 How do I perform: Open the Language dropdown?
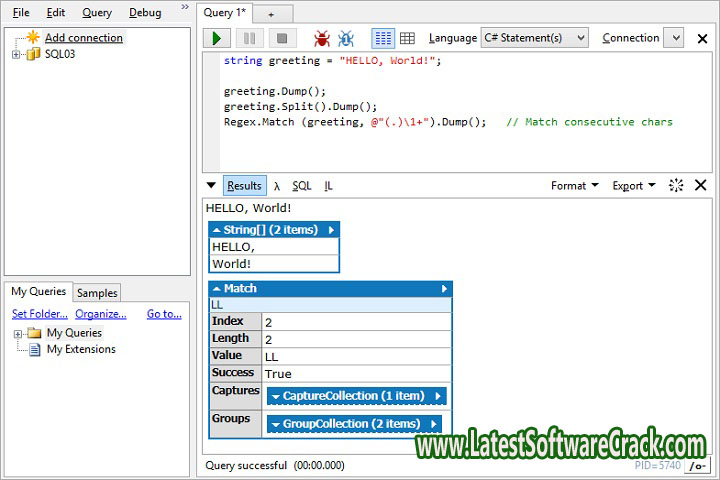coord(534,38)
